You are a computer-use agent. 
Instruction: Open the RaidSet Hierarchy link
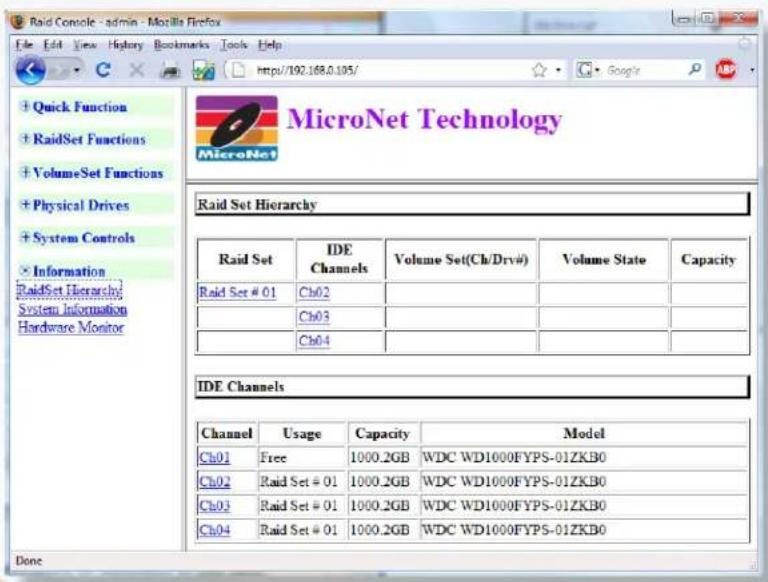click(70, 290)
